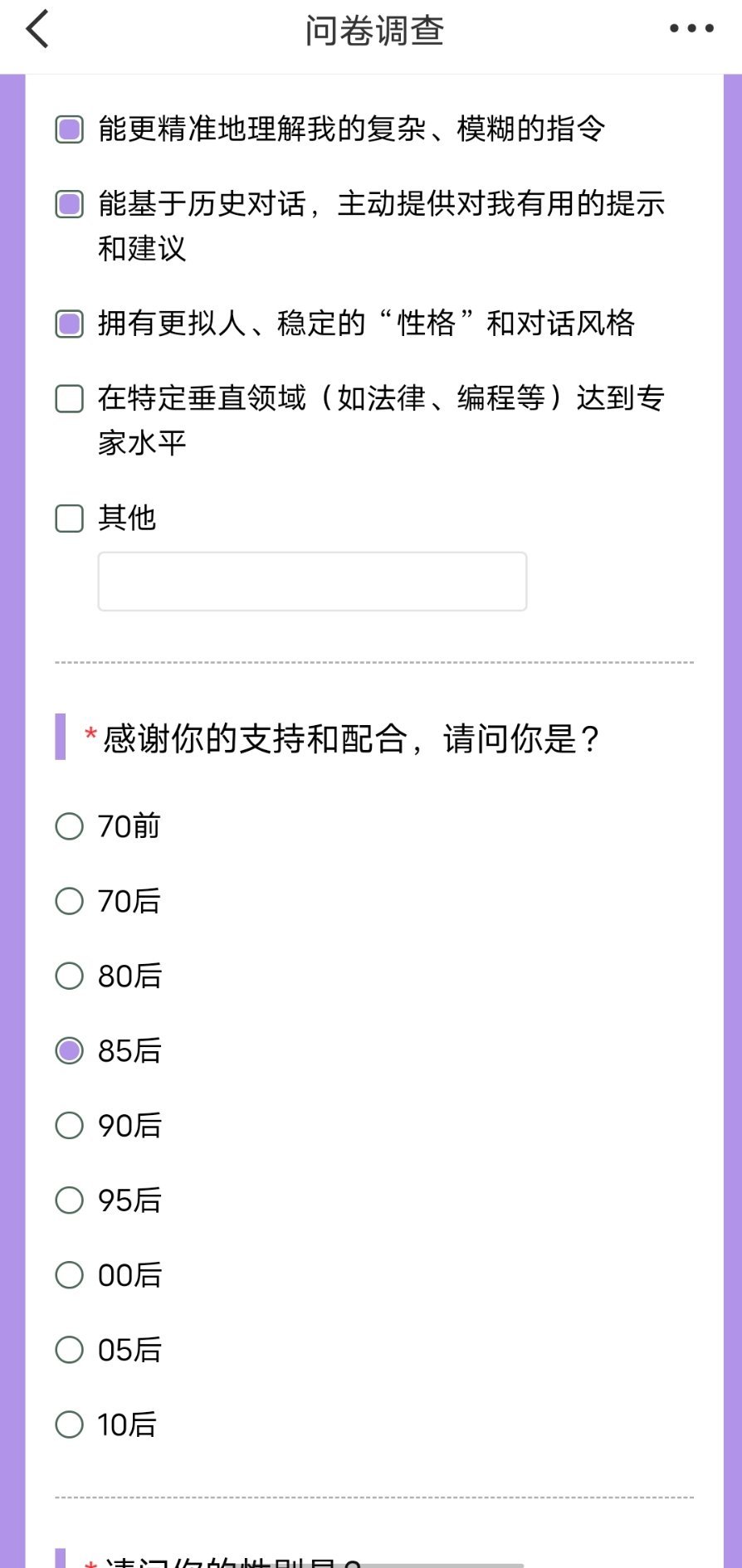Pick the 95后 age option

click(x=70, y=1200)
